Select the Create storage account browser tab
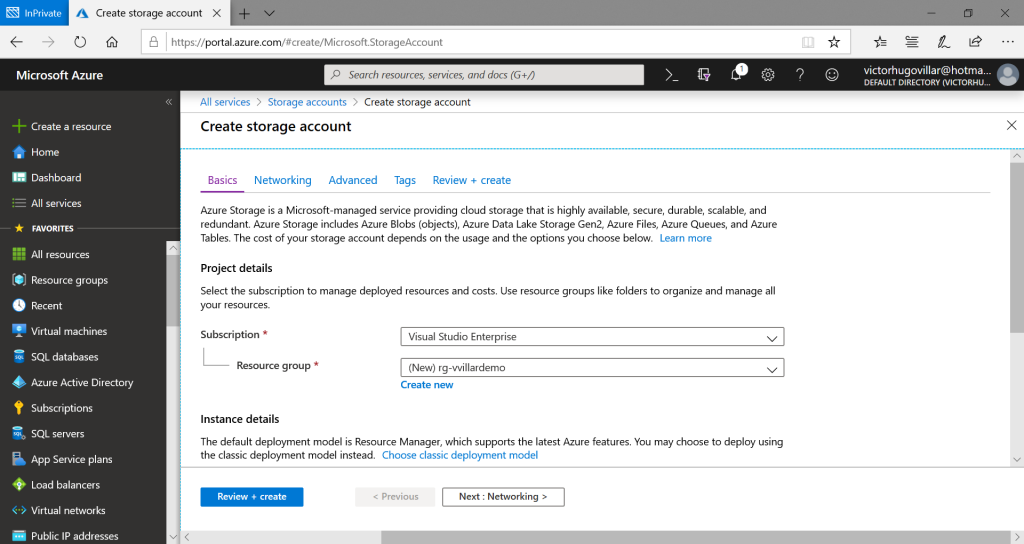 point(148,13)
